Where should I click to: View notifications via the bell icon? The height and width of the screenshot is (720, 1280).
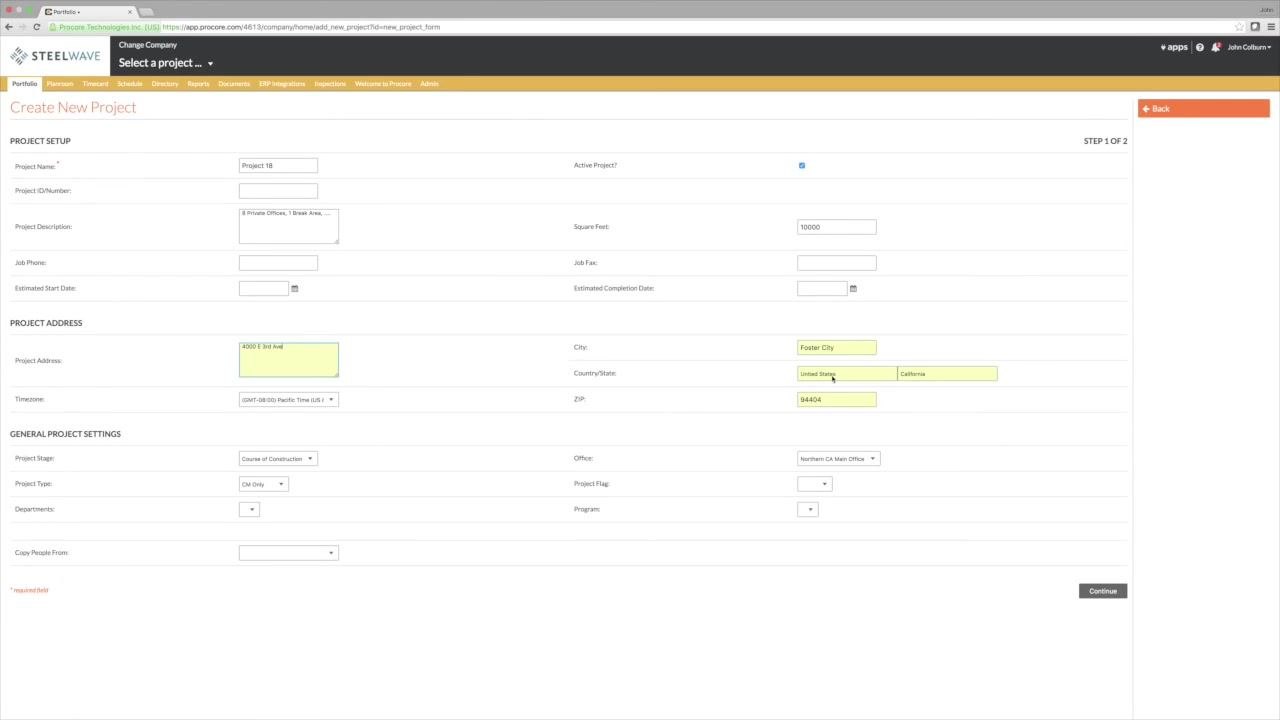pos(1216,47)
